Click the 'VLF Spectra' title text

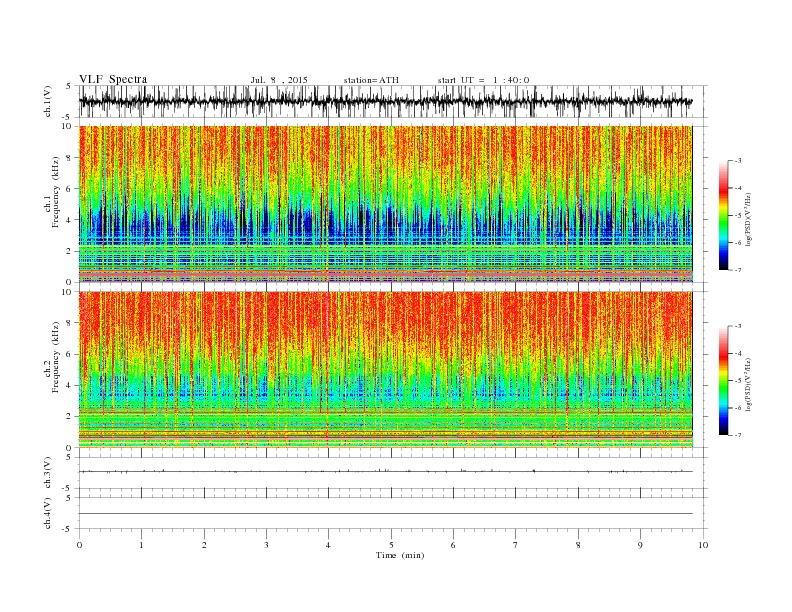(x=113, y=79)
